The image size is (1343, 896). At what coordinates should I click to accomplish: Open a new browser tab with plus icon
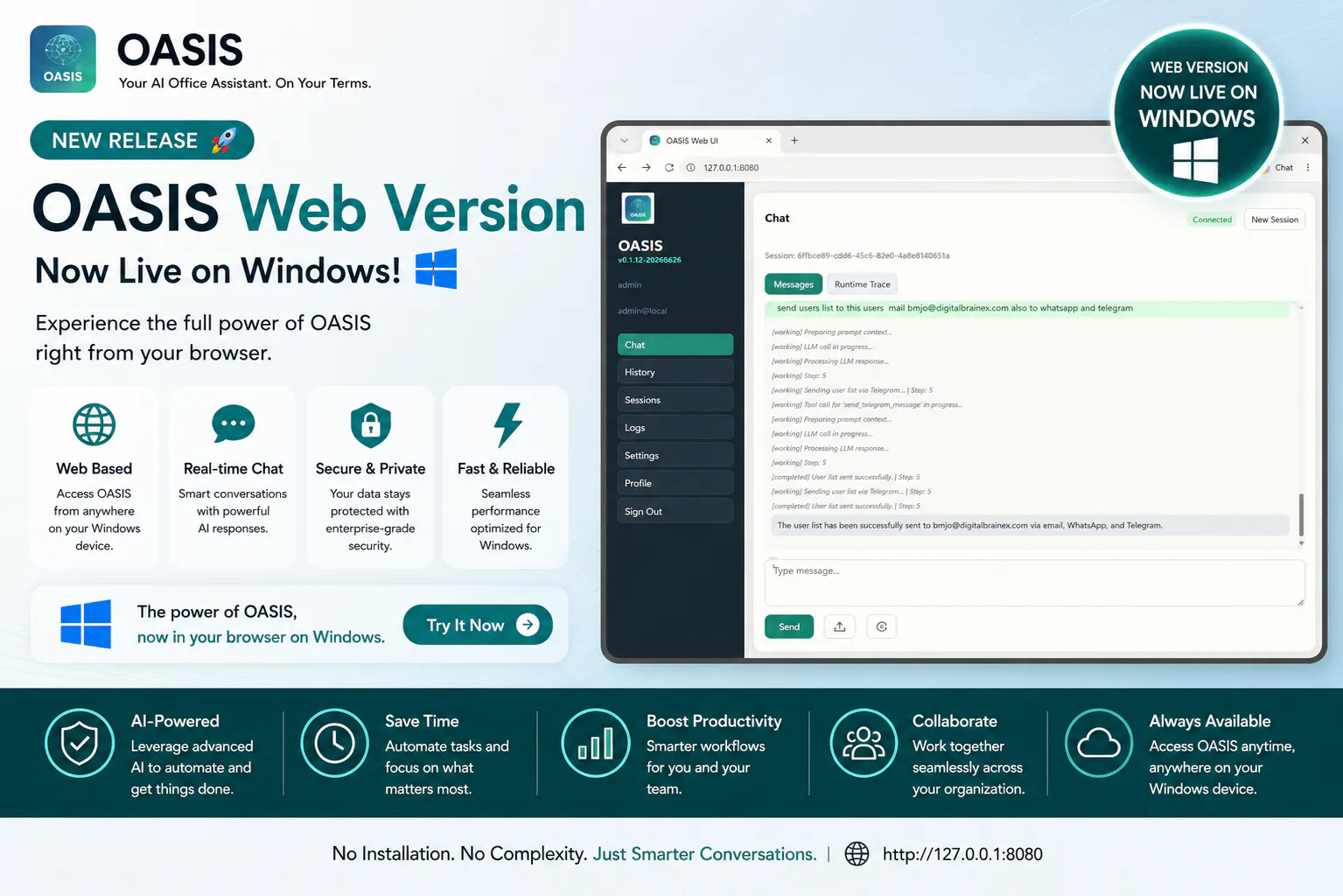[794, 140]
